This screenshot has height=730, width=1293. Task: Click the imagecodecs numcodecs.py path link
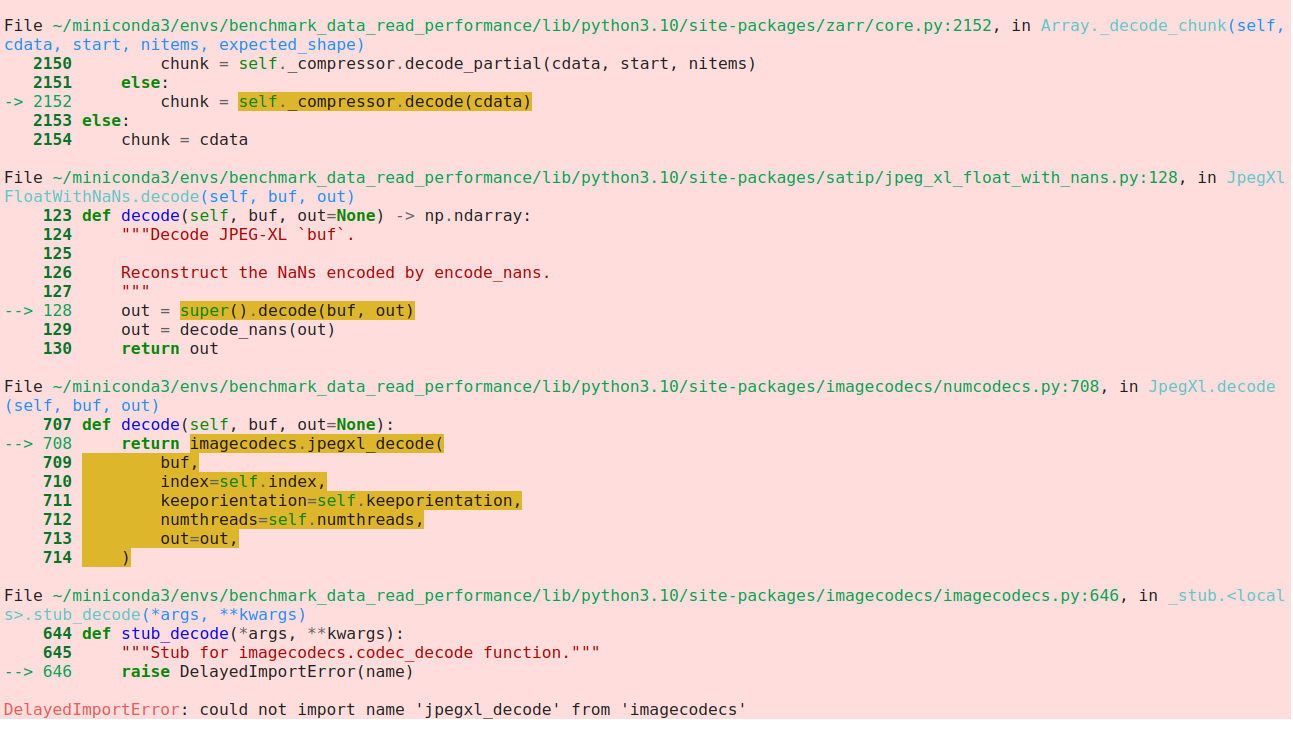(600, 386)
